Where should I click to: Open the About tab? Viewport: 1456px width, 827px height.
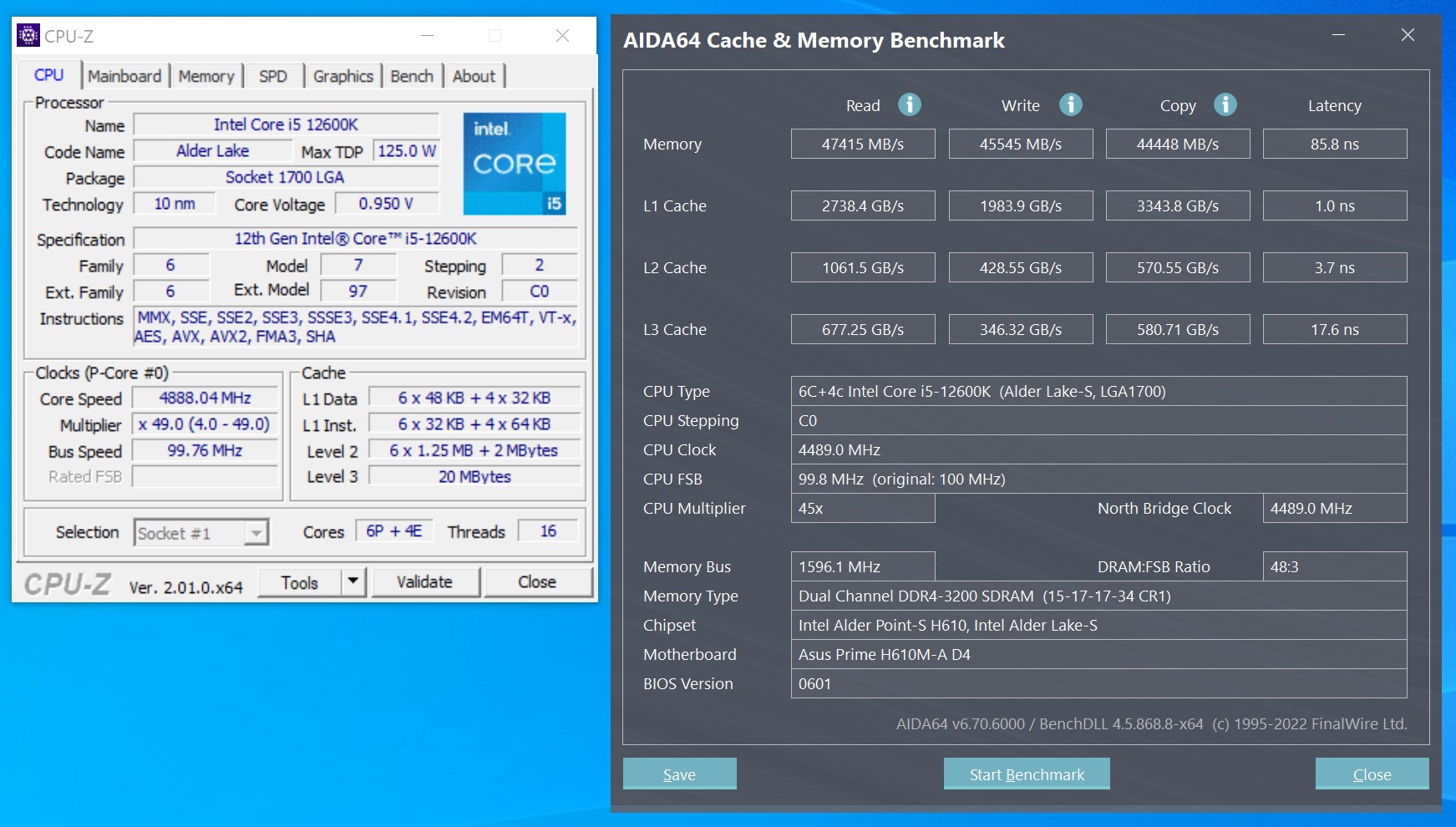click(x=474, y=76)
